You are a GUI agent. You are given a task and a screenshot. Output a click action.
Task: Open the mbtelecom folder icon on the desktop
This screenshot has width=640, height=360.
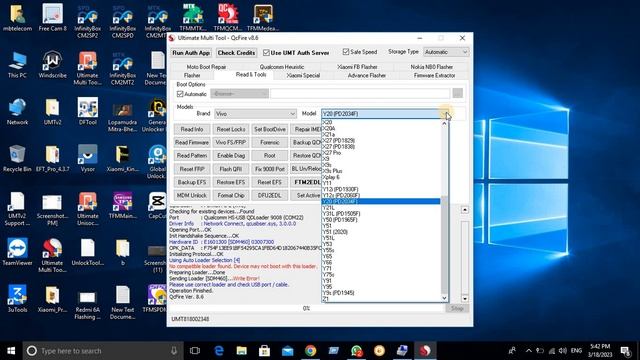coord(17,18)
